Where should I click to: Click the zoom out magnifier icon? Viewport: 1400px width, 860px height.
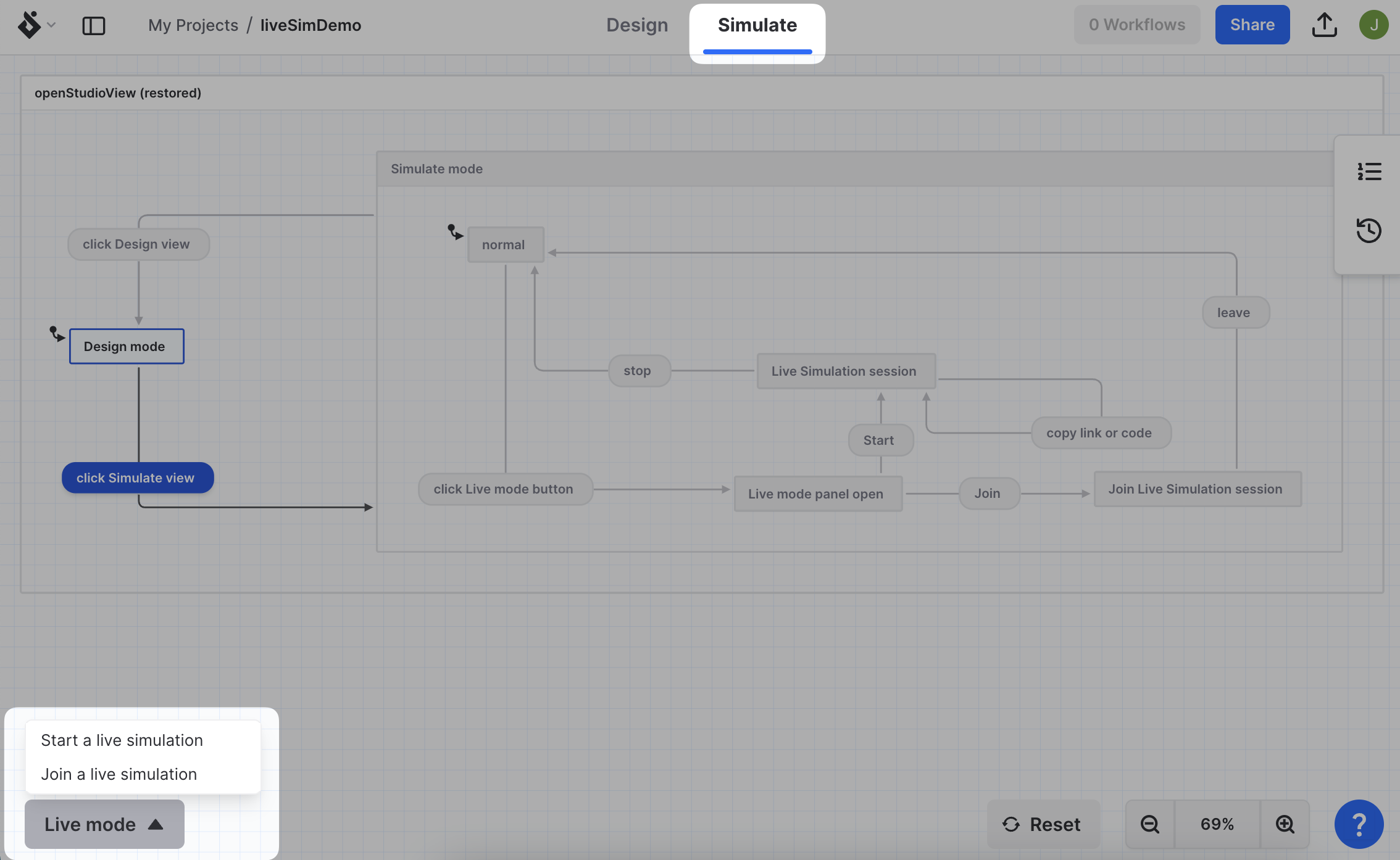1150,824
